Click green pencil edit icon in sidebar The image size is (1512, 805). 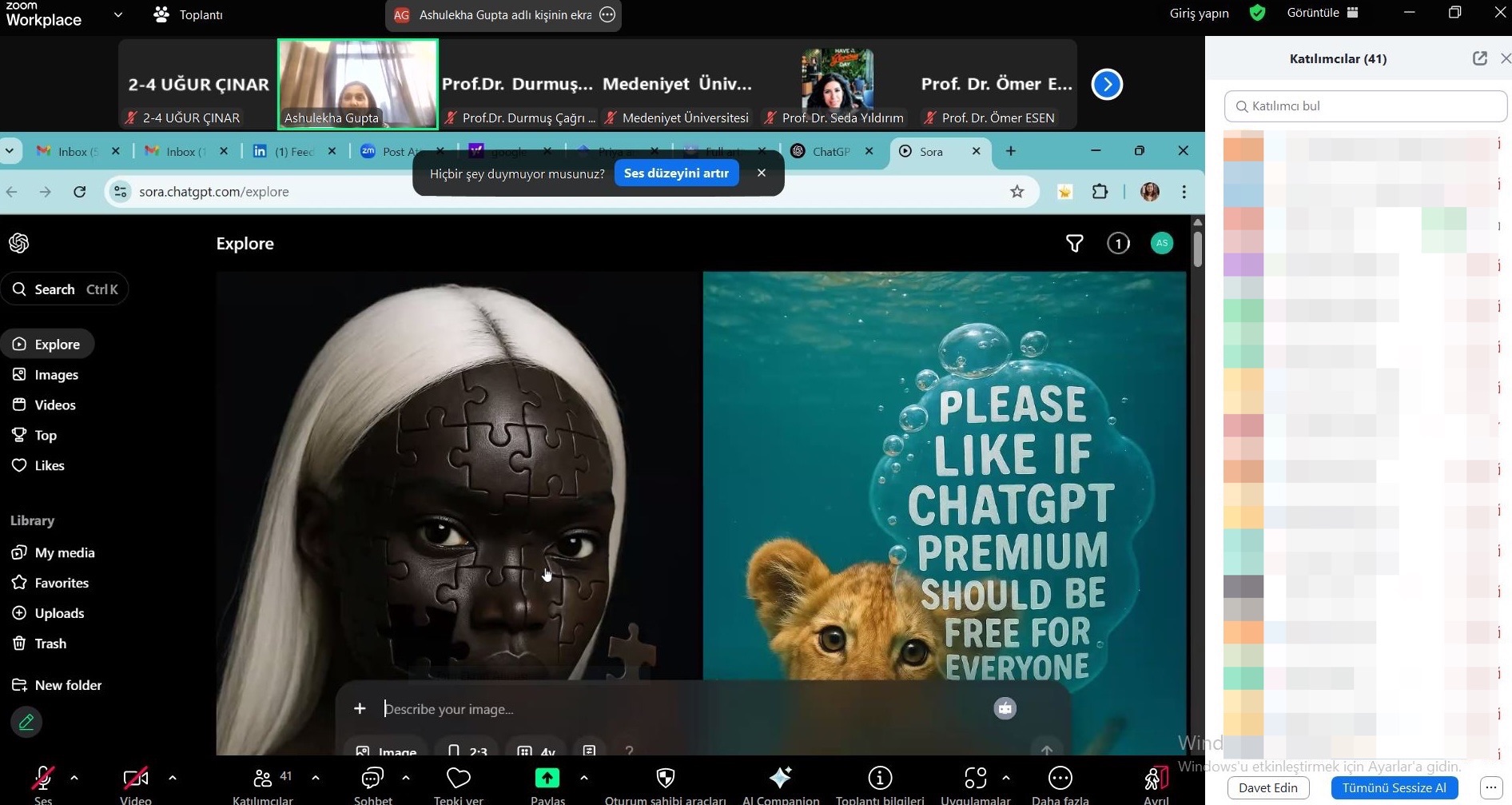click(x=26, y=723)
